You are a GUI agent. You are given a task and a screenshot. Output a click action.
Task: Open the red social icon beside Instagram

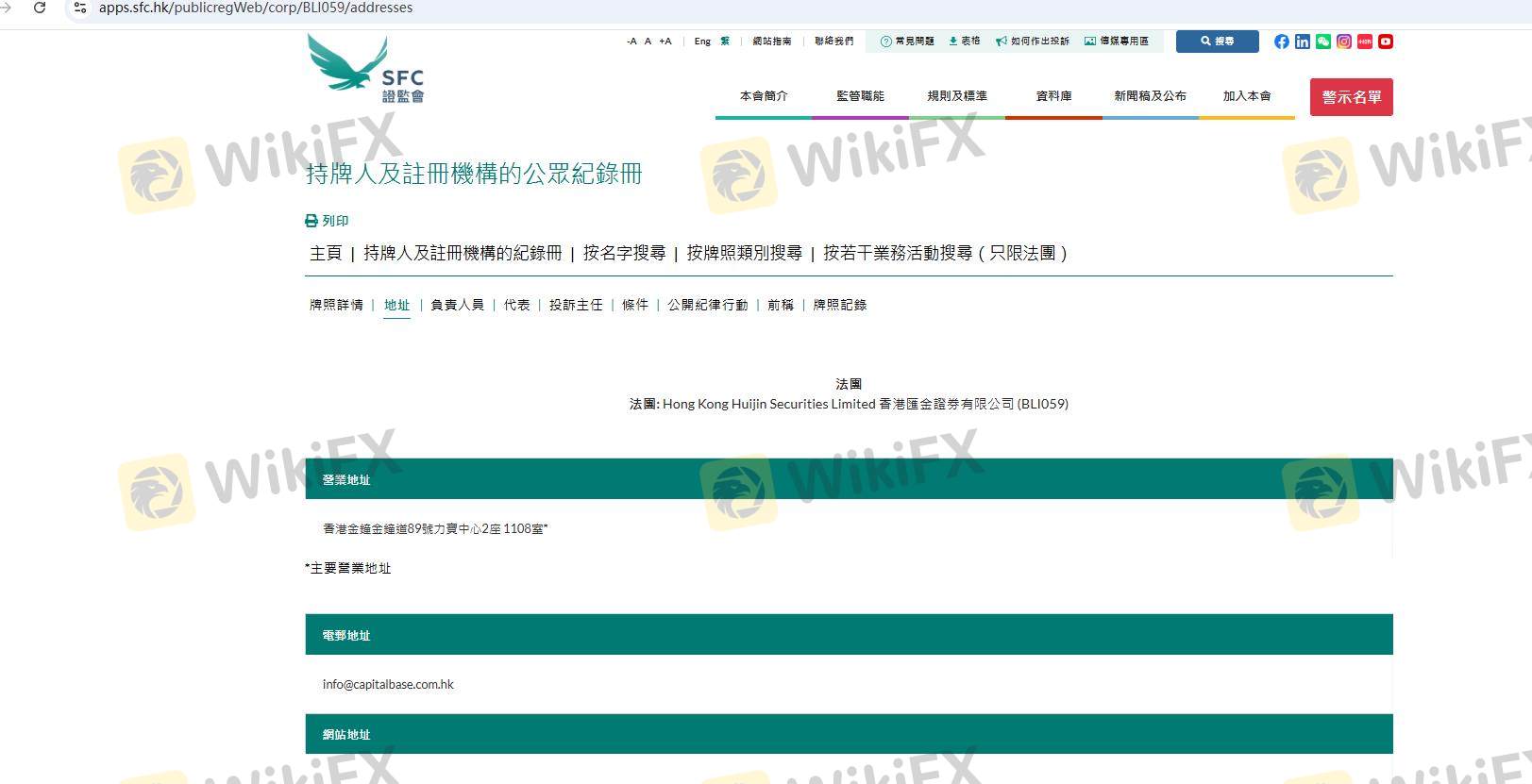click(x=1365, y=42)
